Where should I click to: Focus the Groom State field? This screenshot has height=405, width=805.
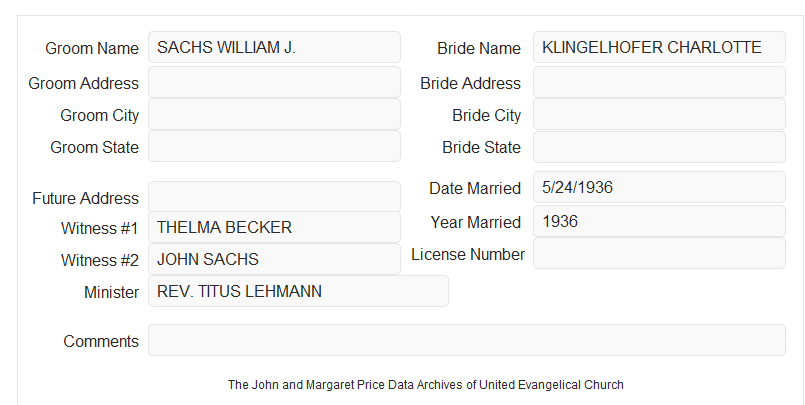click(x=274, y=146)
